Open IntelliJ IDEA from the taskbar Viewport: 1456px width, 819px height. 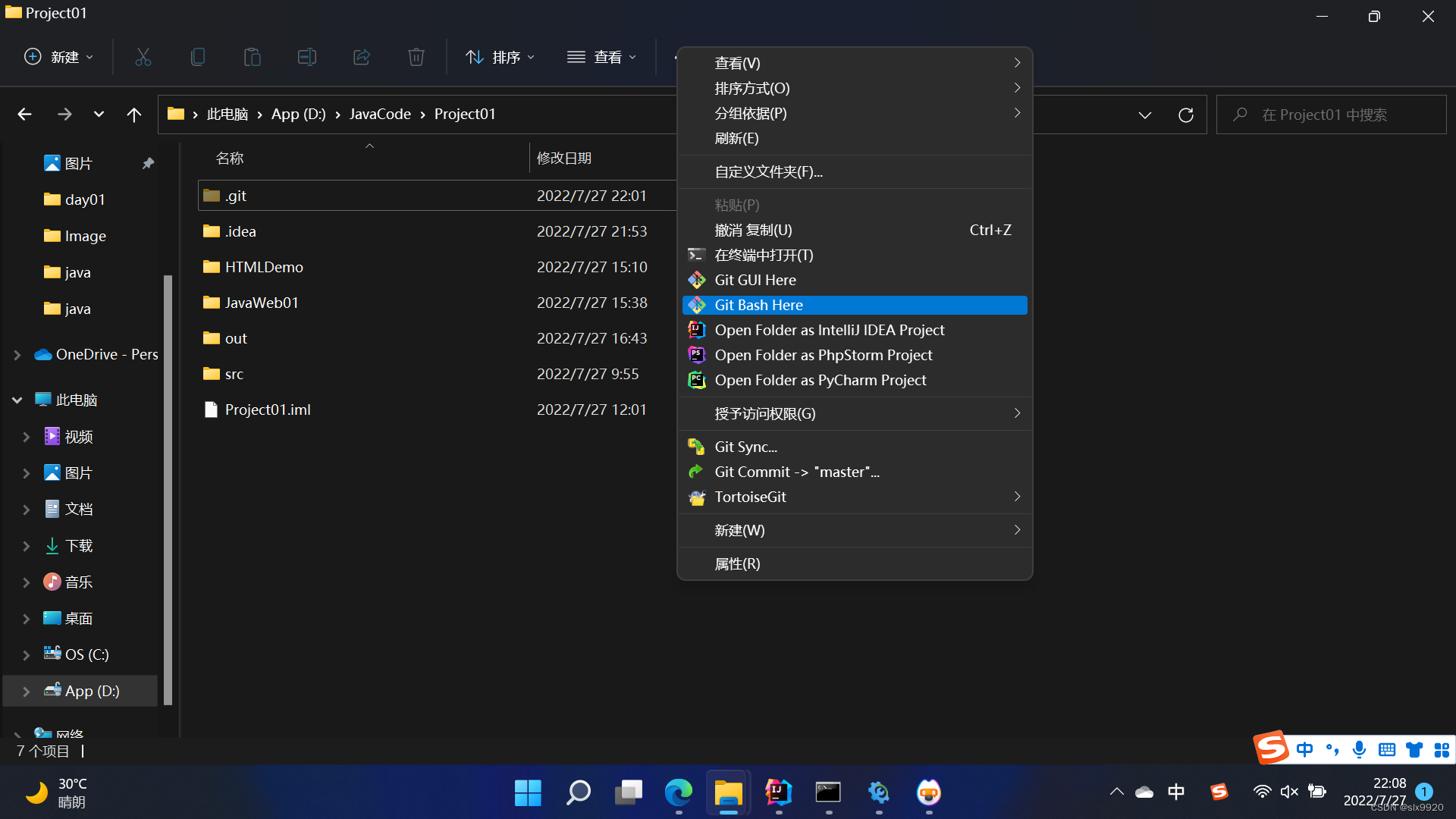pyautogui.click(x=778, y=792)
